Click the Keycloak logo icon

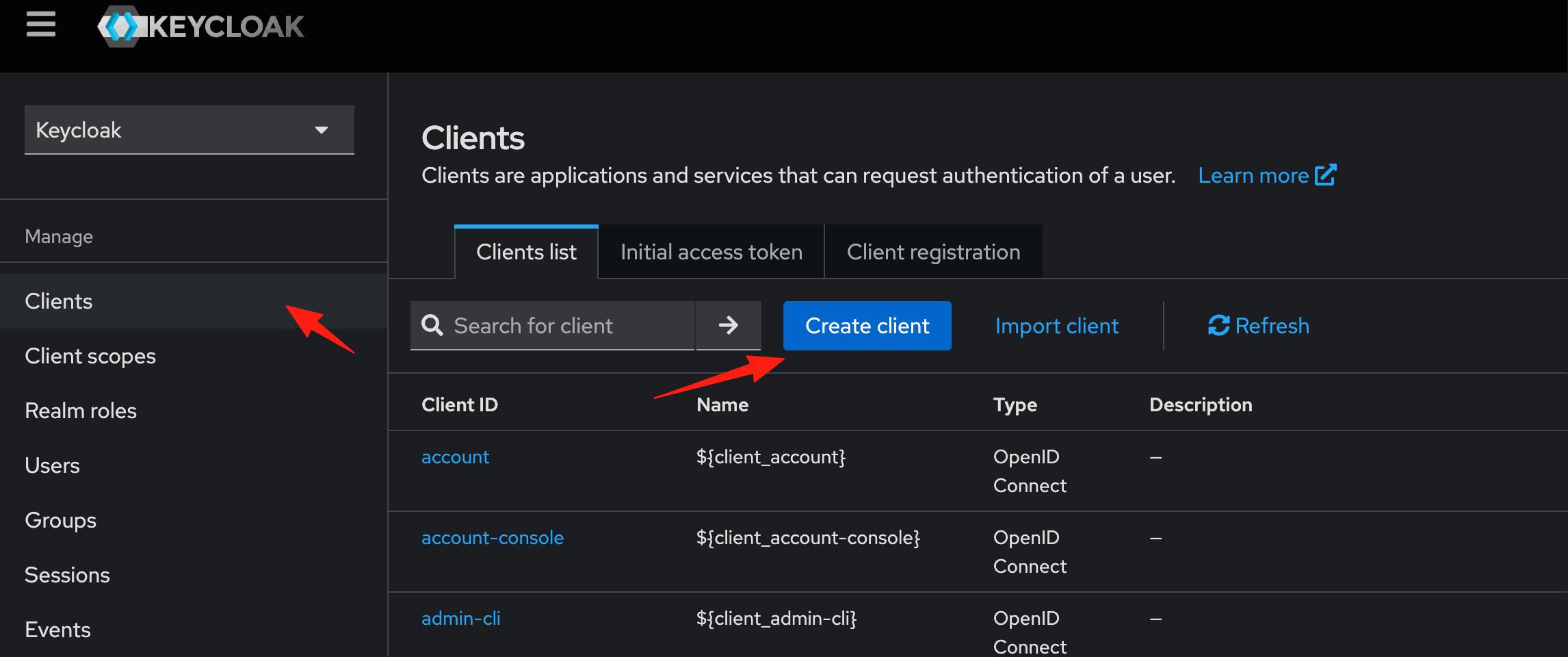121,27
